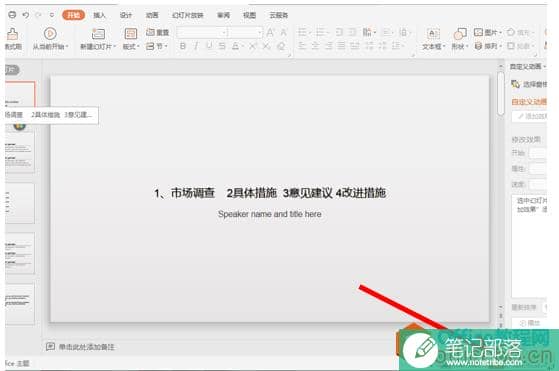Click the justify alignment icon
The height and width of the screenshot is (371, 559).
tap(342, 46)
